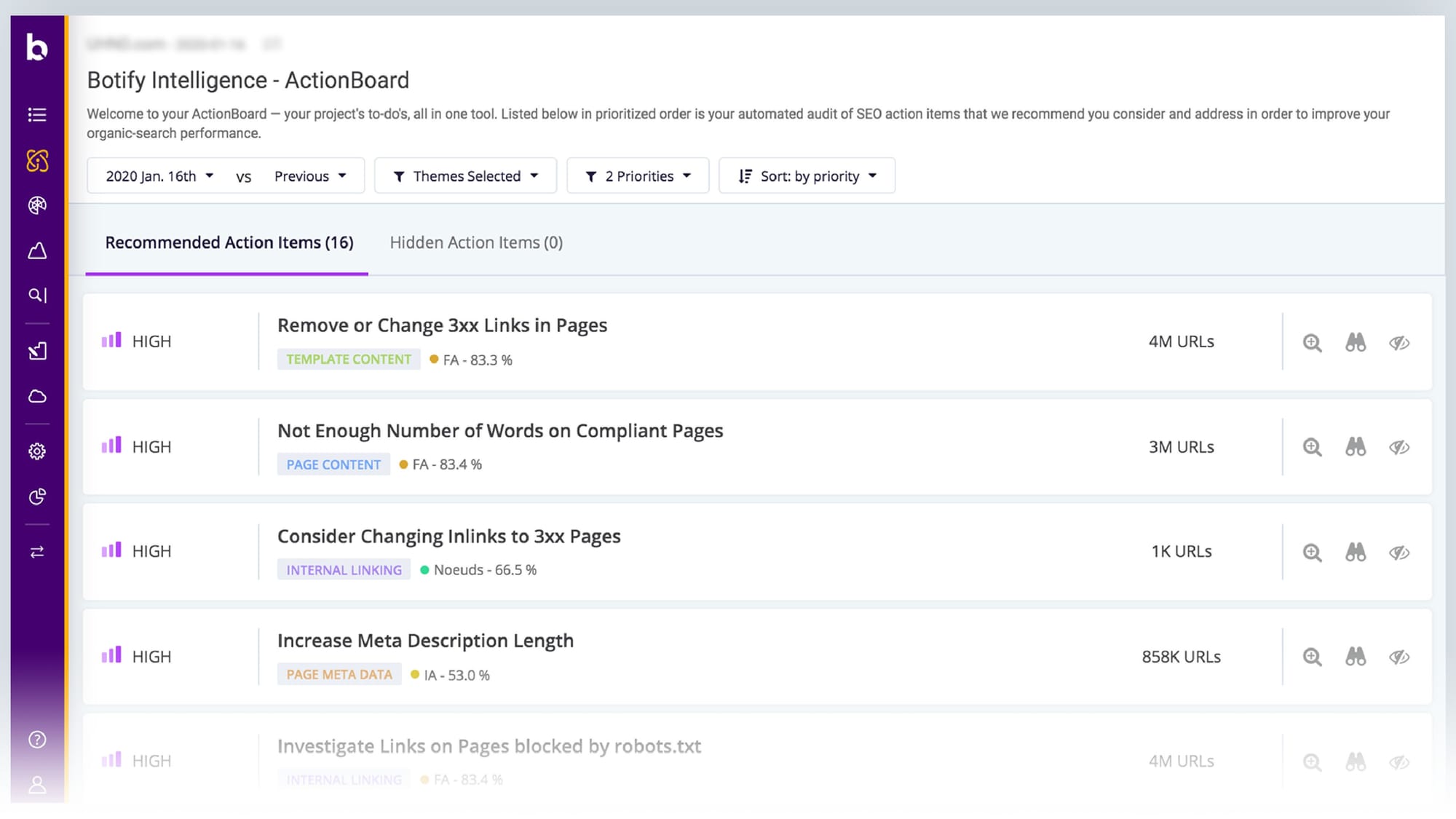Toggle visibility eye icon on Remove 3xx Links row

coord(1399,342)
